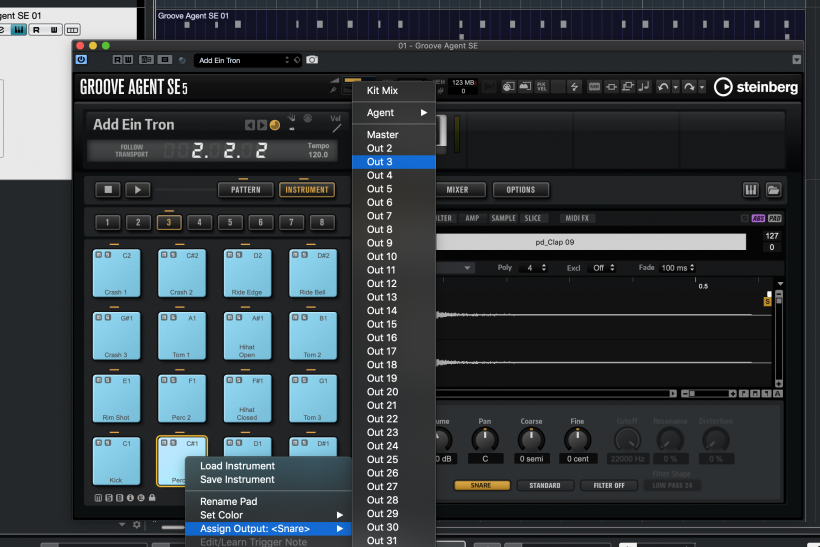820x547 pixels.
Task: Start pattern playback with the play button
Action: [138, 190]
